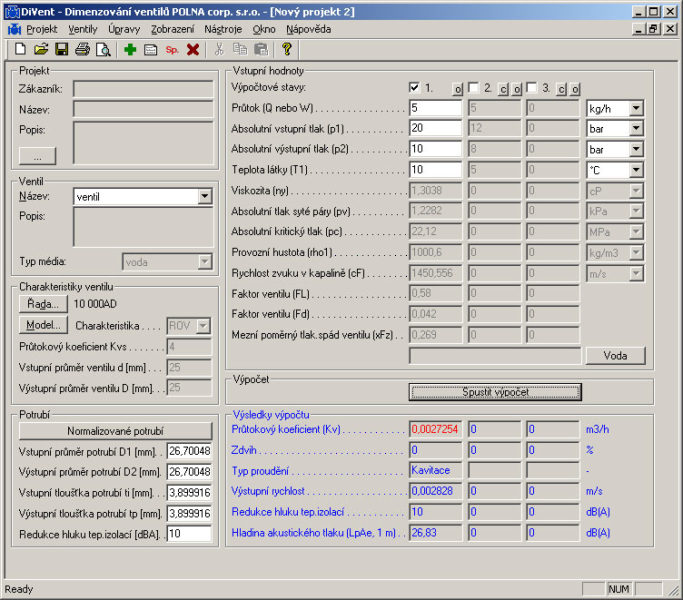
Task: Open a project with the folder icon
Action: tap(41, 49)
